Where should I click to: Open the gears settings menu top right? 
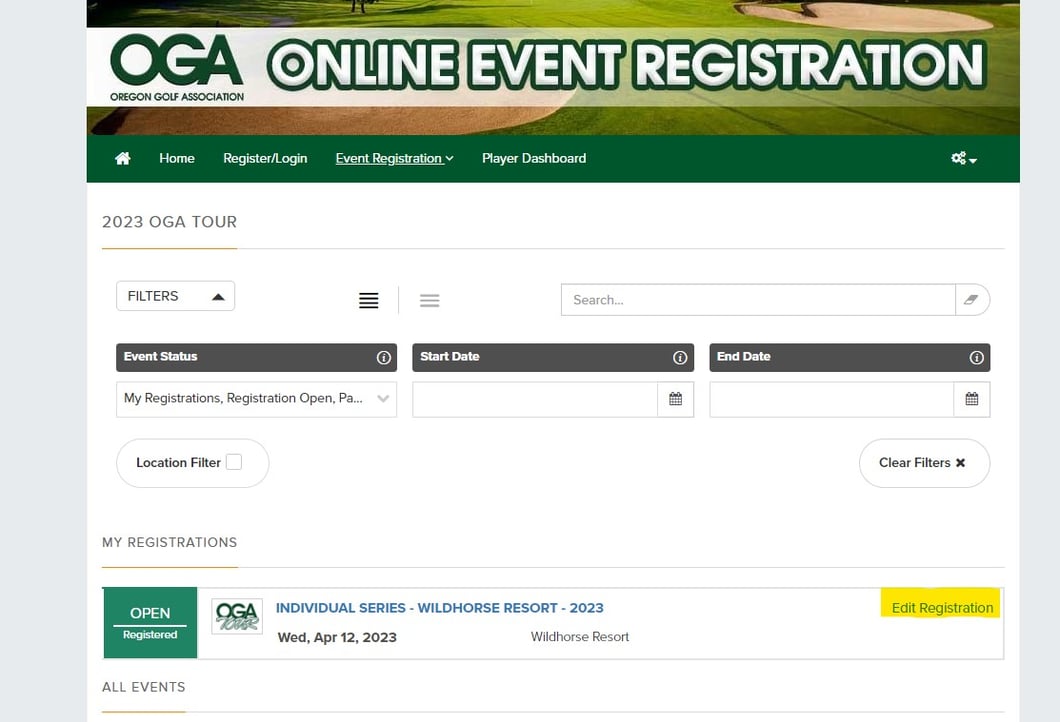(x=958, y=158)
